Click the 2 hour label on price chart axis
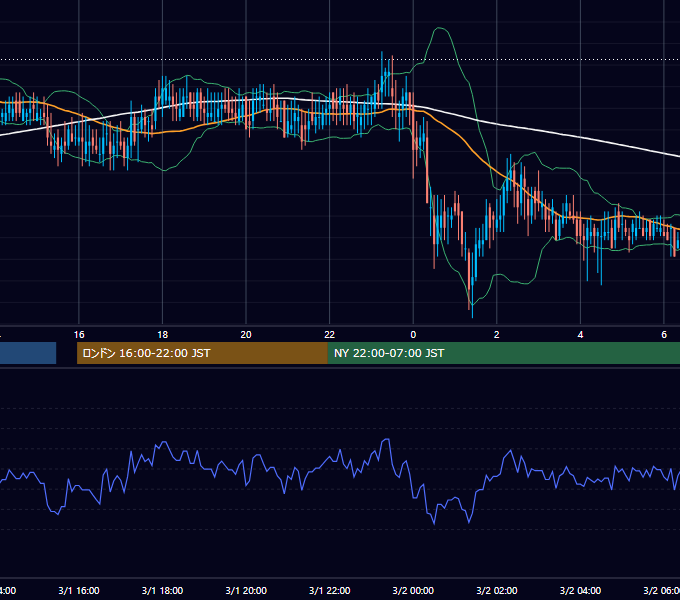Image resolution: width=680 pixels, height=600 pixels. [x=497, y=335]
